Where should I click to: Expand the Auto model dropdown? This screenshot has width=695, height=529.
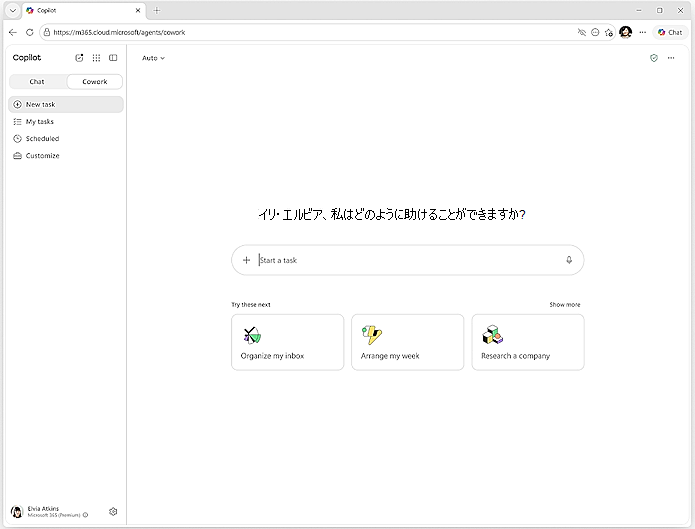(153, 58)
